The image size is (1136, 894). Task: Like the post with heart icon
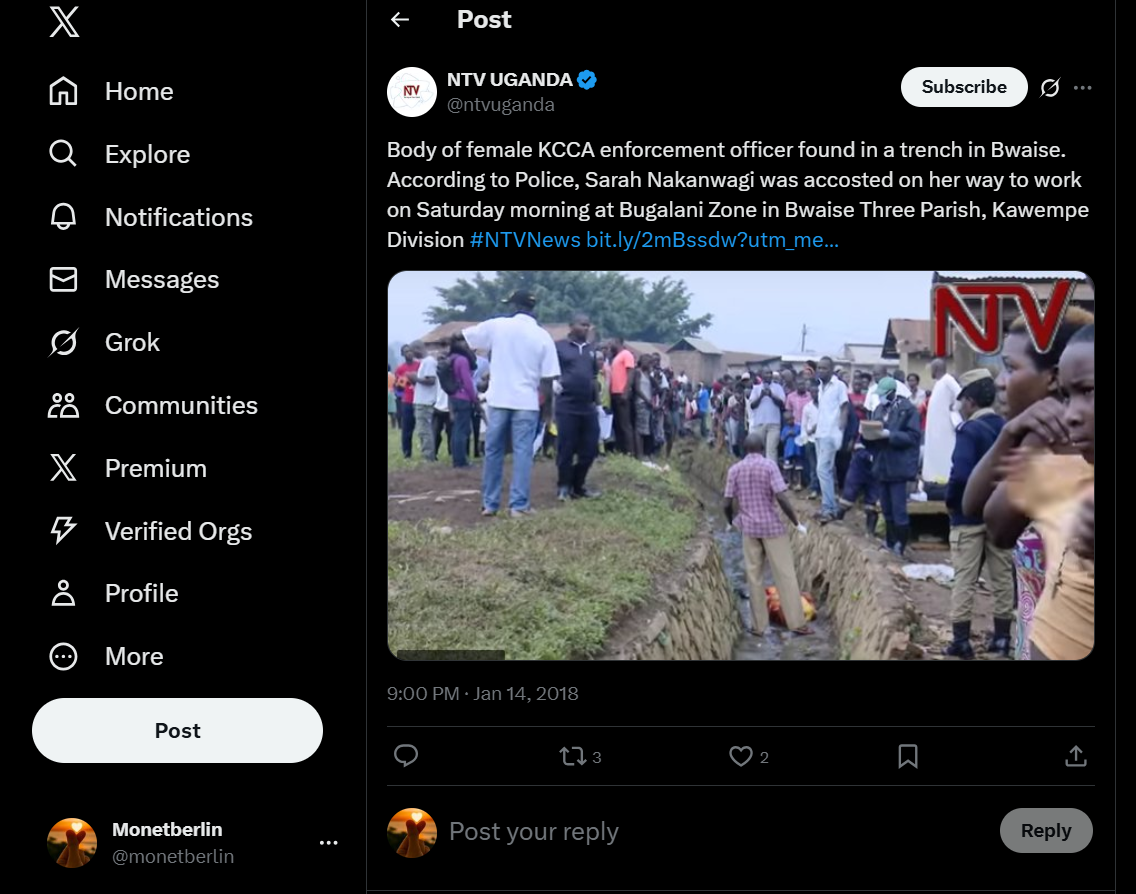(740, 756)
